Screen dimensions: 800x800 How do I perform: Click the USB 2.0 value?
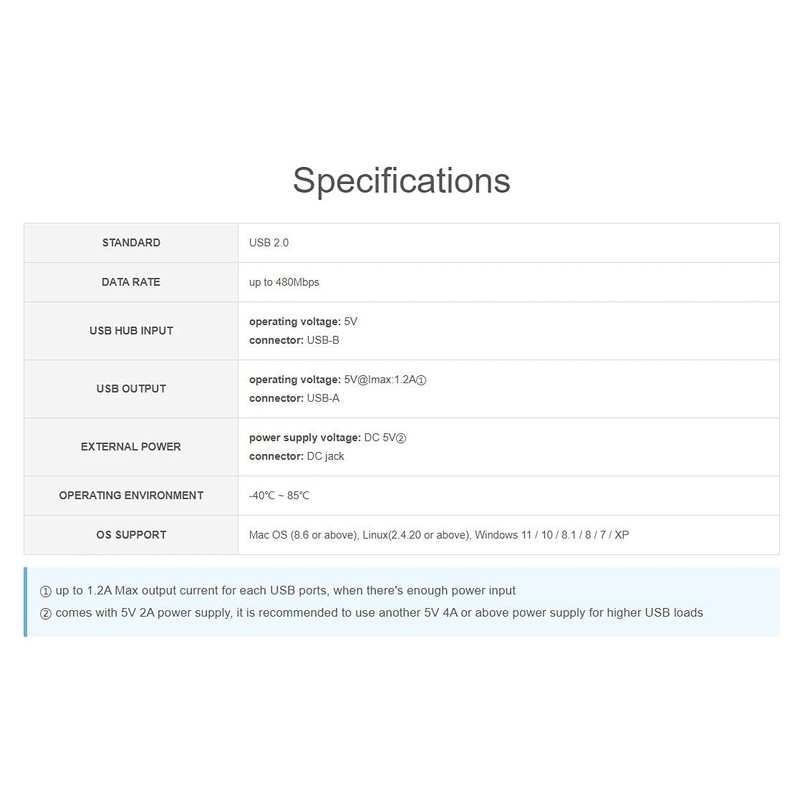(269, 243)
